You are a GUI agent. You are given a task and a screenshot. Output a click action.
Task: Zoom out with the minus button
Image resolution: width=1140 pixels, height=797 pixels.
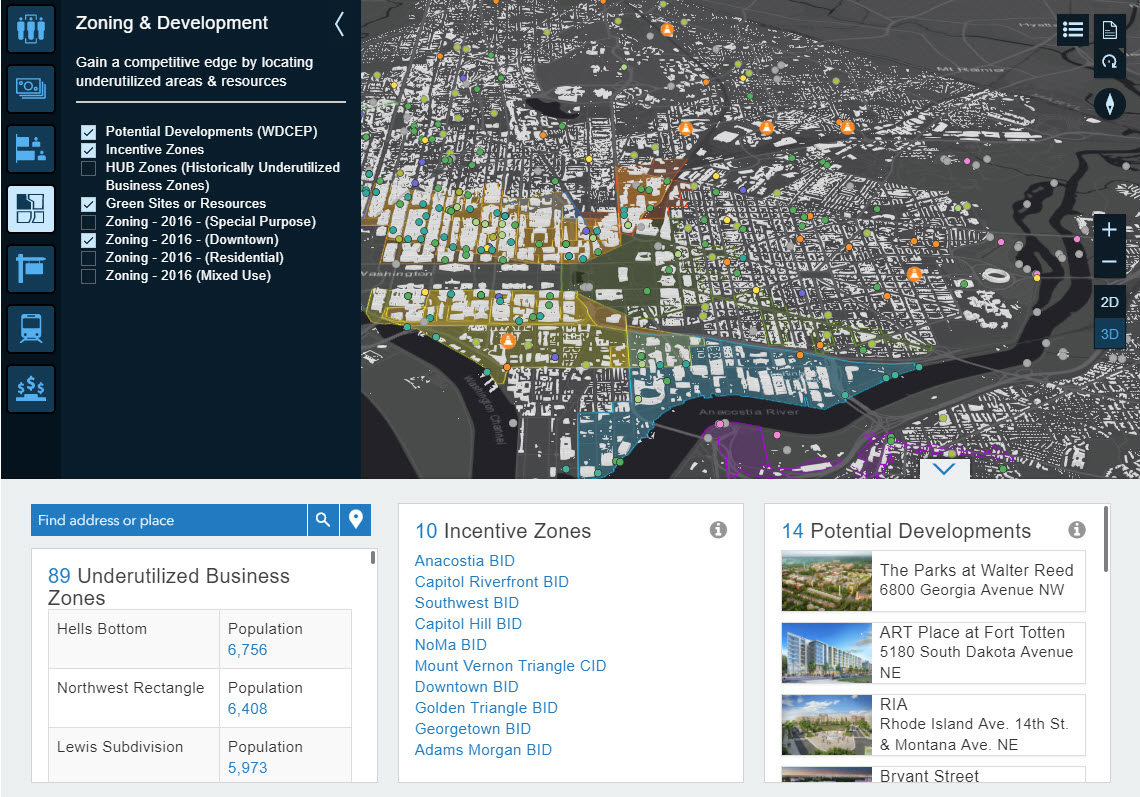tap(1109, 262)
